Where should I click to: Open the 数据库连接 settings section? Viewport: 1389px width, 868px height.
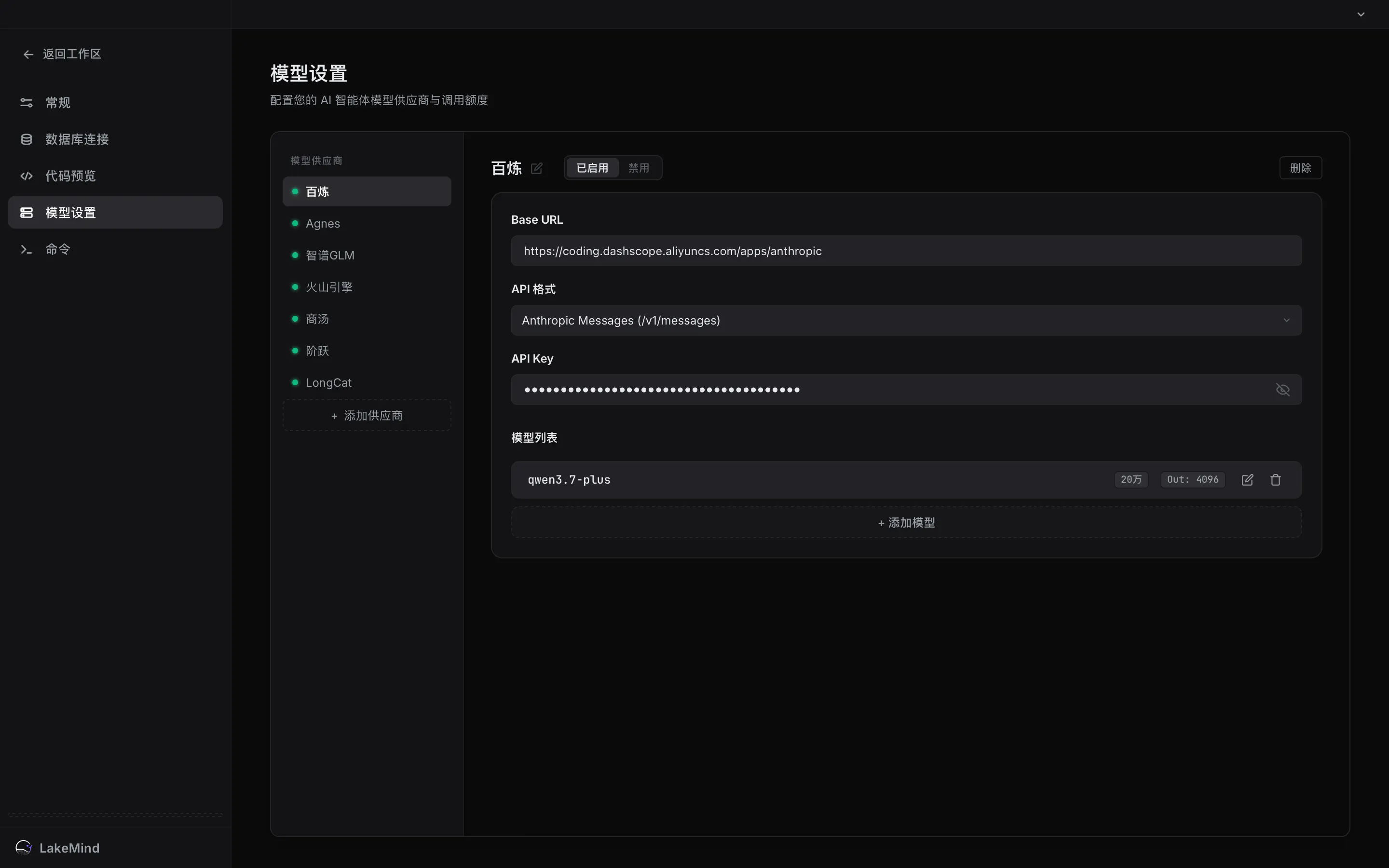tap(115, 139)
